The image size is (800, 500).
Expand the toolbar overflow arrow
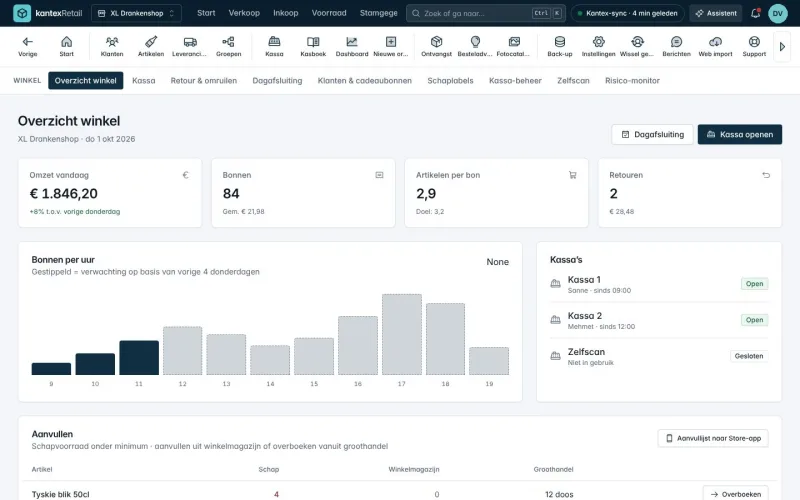point(782,46)
